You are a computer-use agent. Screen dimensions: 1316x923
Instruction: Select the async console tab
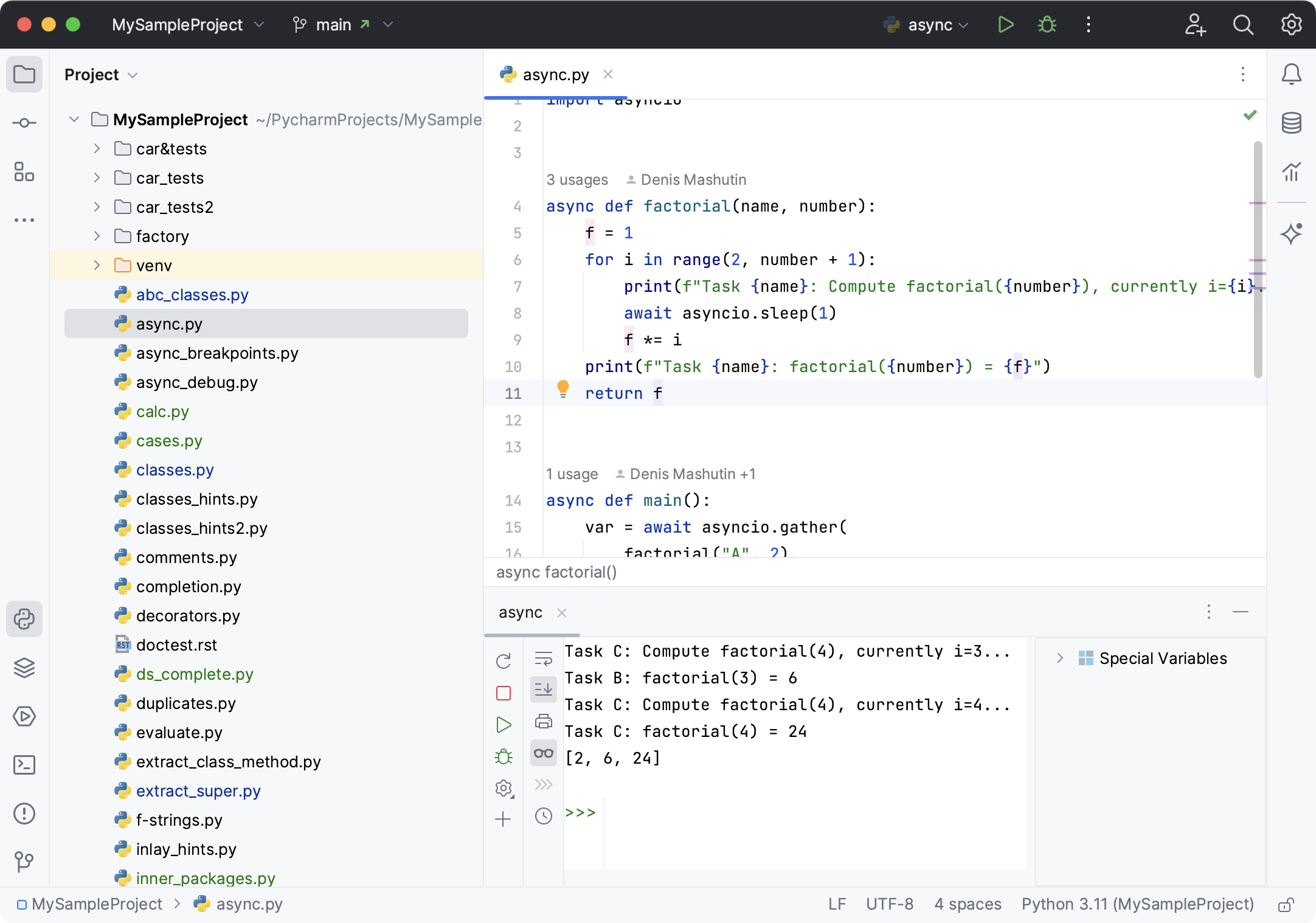point(521,613)
